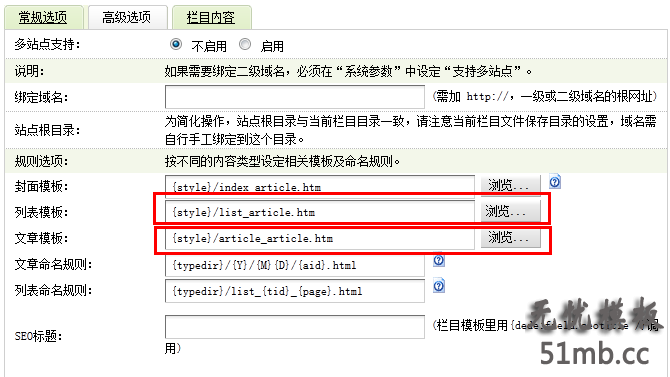
Task: Click the 封面模板 input field
Action: click(320, 187)
